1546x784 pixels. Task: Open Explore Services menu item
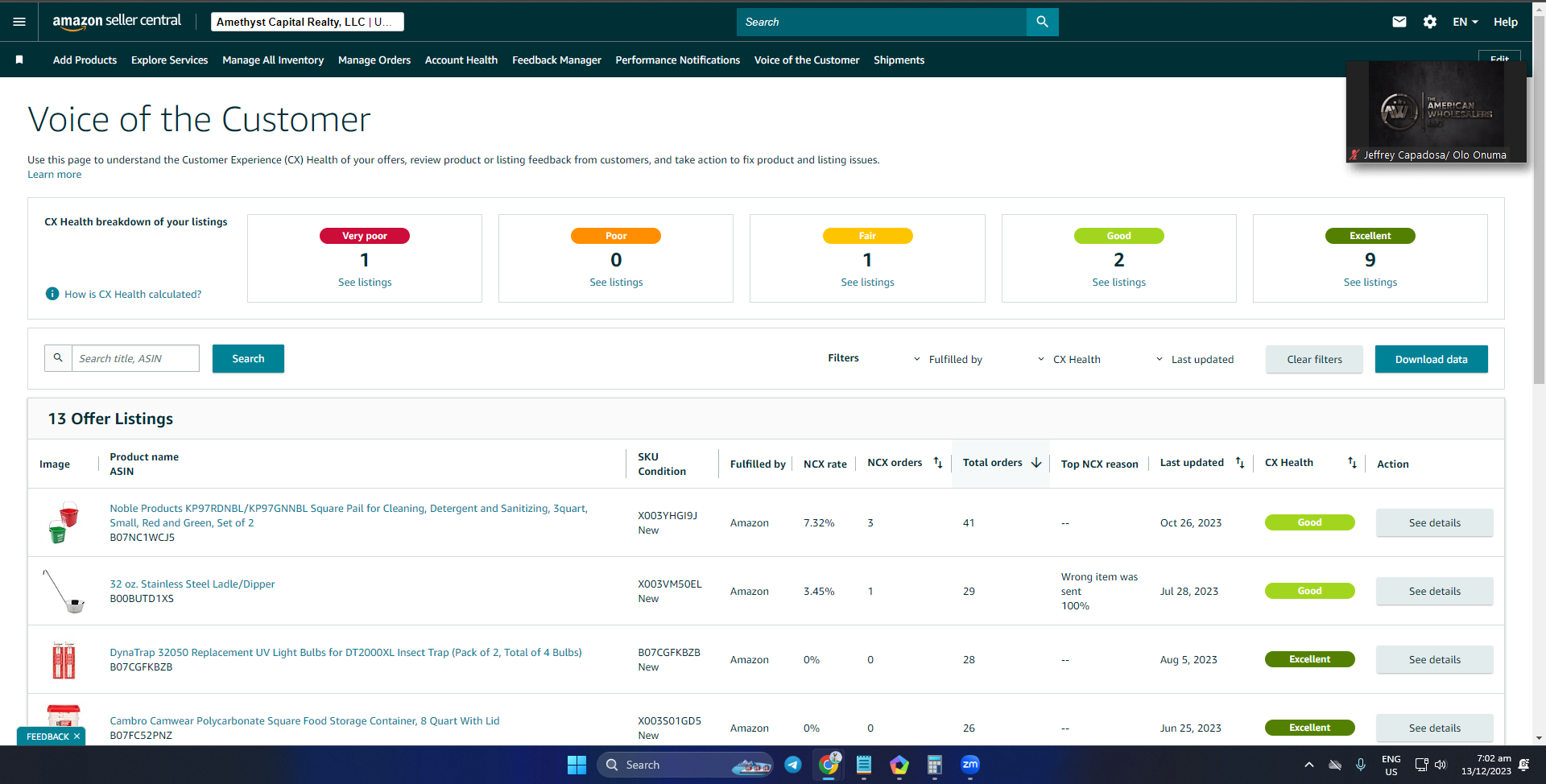coord(169,60)
